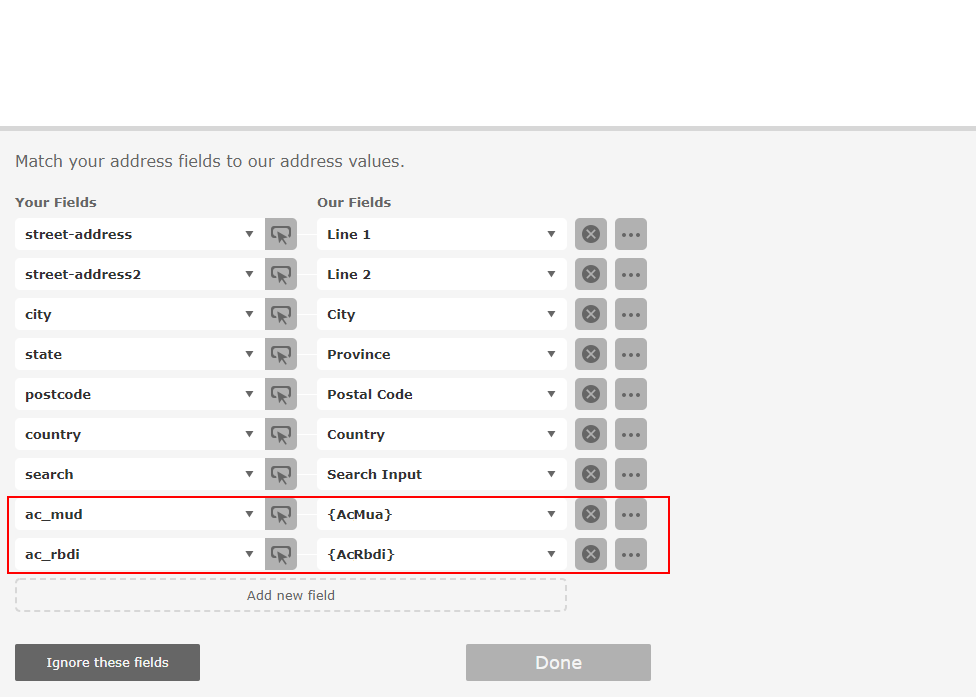Expand the City field dropdown
Screen dimensions: 976x697
442,314
